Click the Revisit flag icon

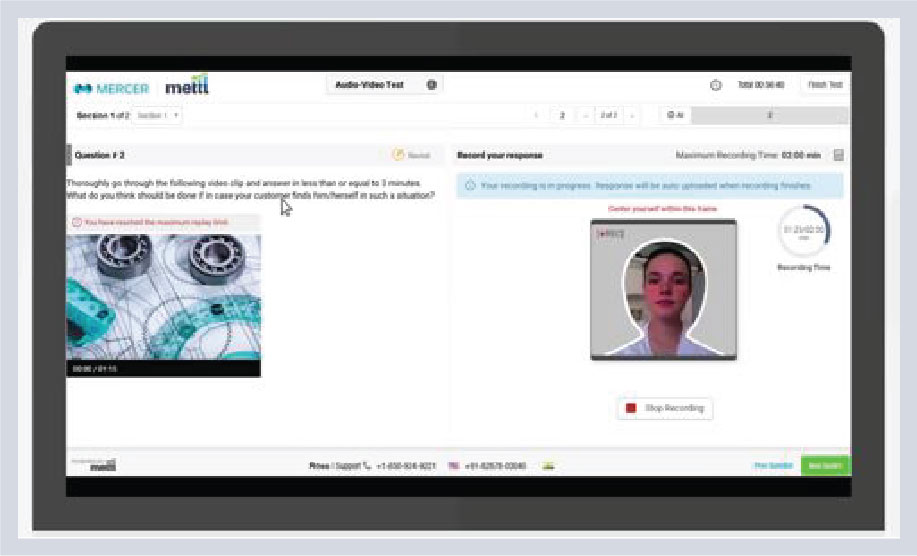point(398,155)
